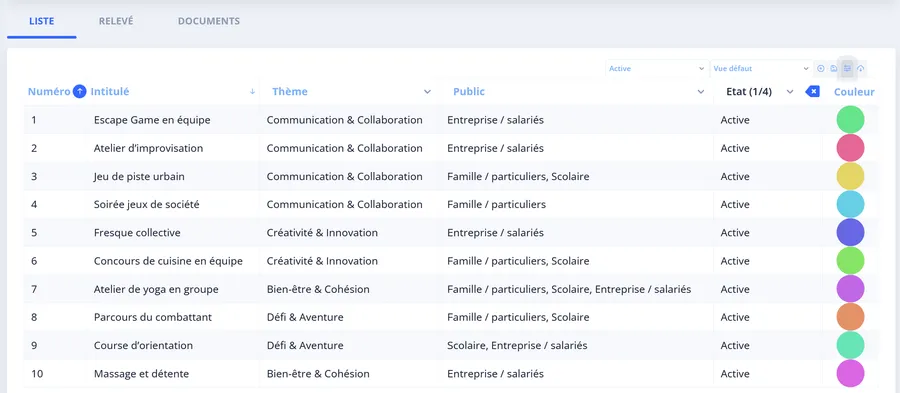Click the small sort arrow beside Intitulé
Screen dimensions: 900x393
pyautogui.click(x=252, y=91)
